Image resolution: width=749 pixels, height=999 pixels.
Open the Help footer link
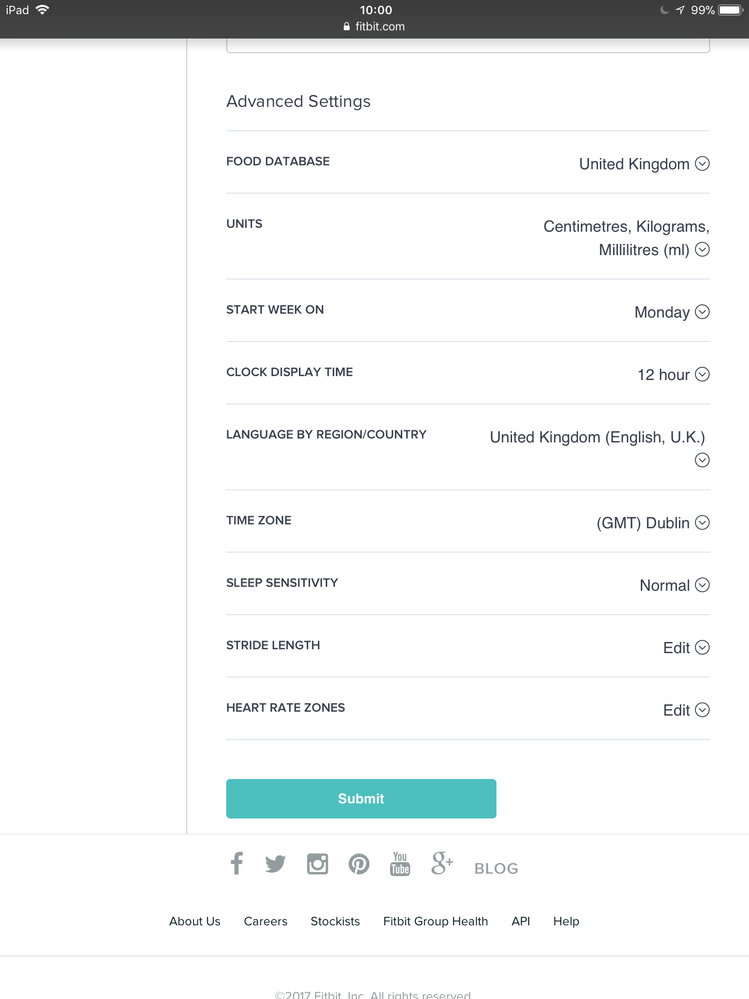click(x=566, y=921)
